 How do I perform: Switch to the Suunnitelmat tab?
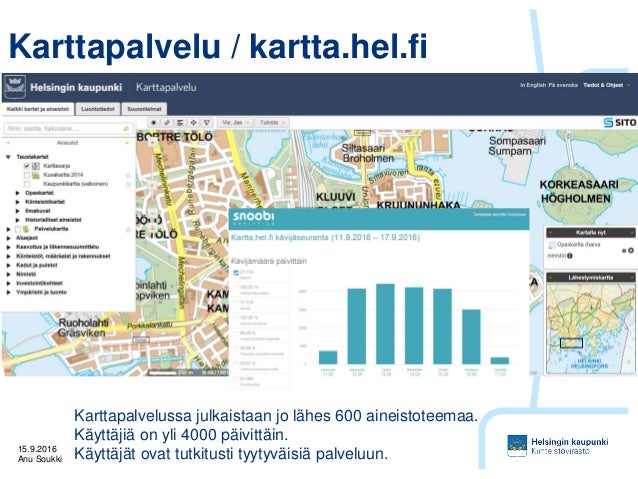(144, 109)
